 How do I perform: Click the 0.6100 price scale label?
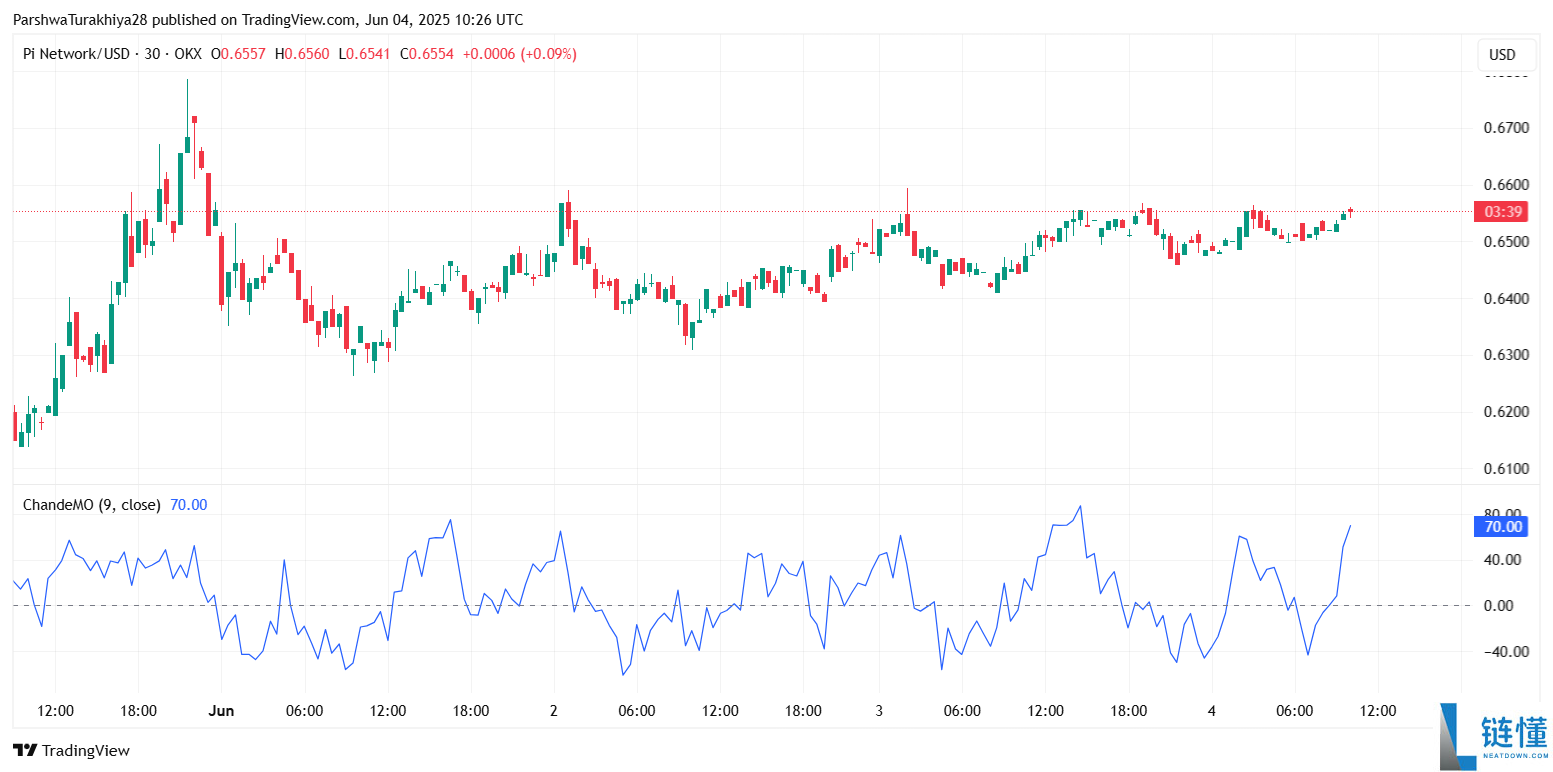click(x=1505, y=469)
